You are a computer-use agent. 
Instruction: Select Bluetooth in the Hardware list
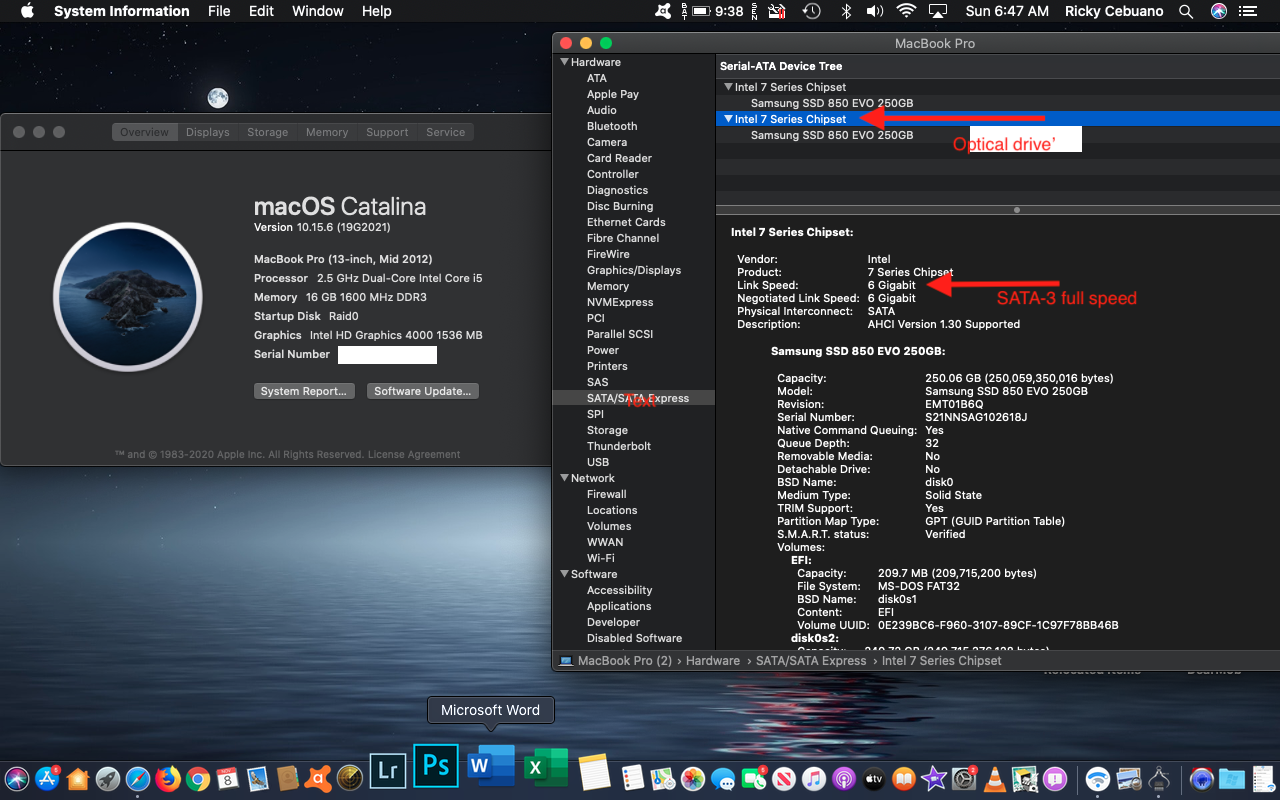click(612, 126)
